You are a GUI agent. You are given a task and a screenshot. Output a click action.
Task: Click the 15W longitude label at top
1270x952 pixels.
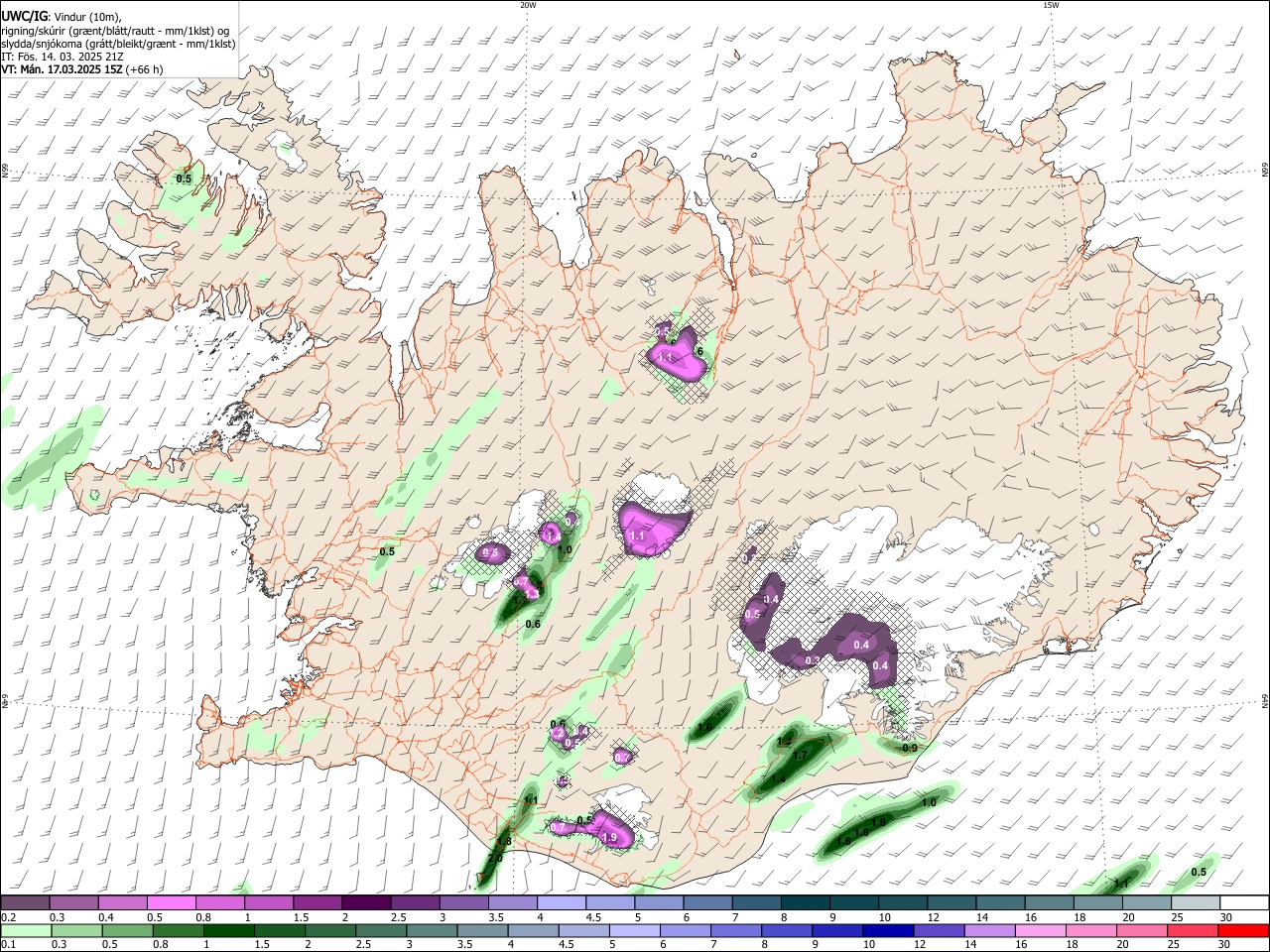point(1051,5)
